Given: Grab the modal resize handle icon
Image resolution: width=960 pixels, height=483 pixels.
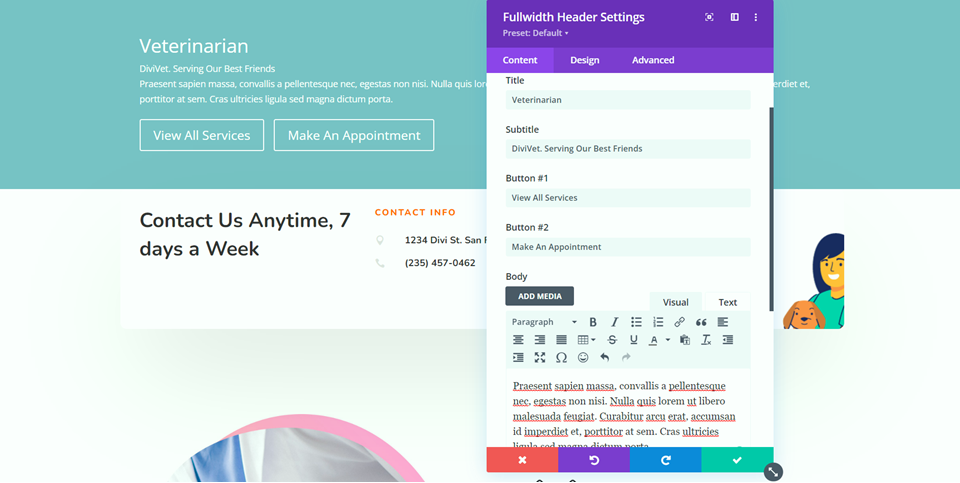Looking at the screenshot, I should pos(773,472).
